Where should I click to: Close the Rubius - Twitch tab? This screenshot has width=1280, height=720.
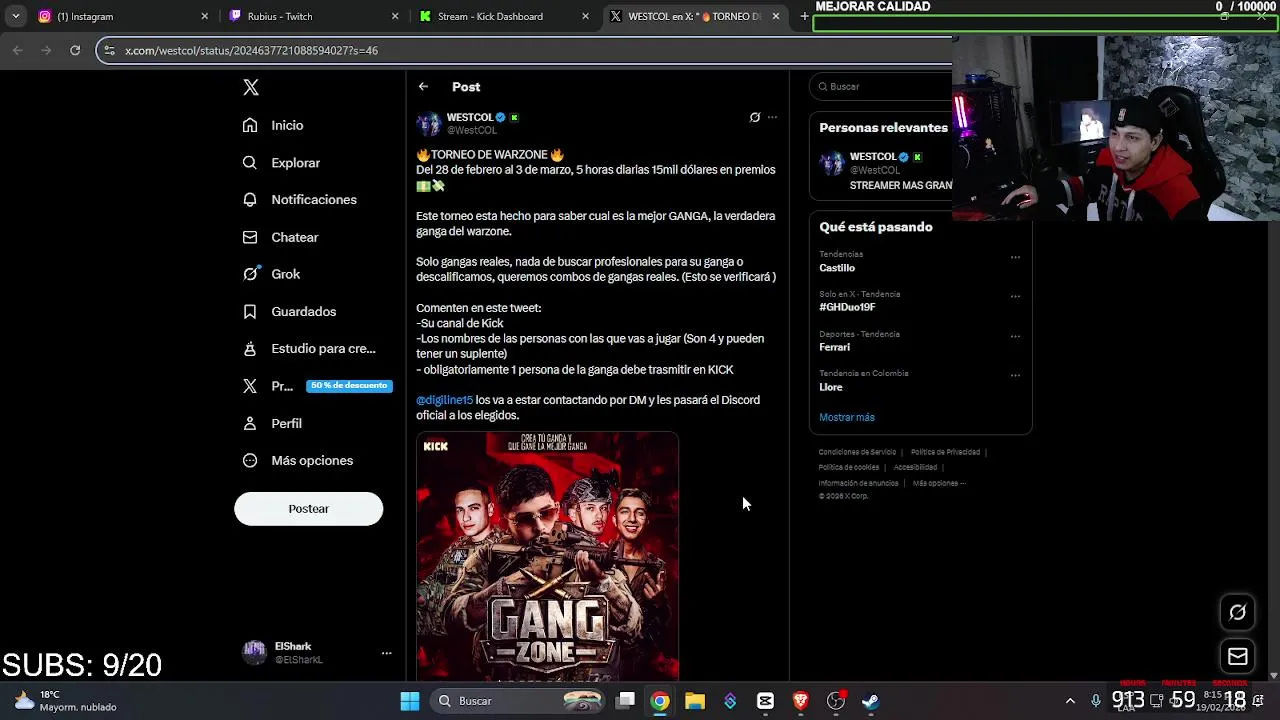coord(395,16)
